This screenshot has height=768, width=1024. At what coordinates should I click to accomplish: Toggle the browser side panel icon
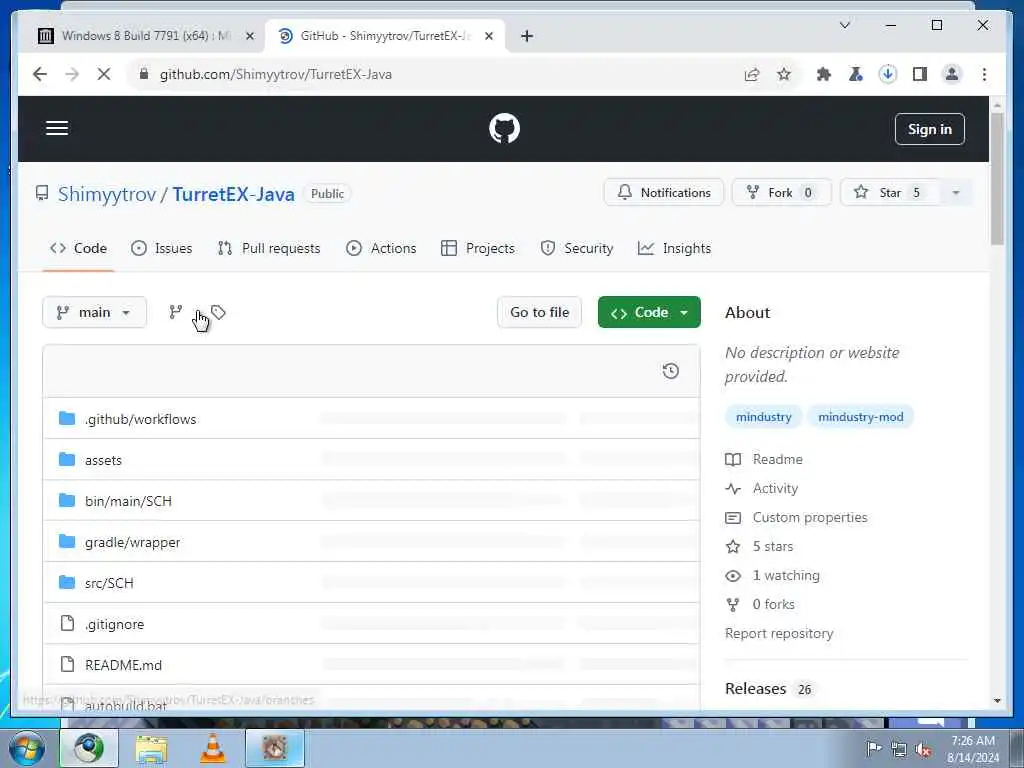coord(920,74)
